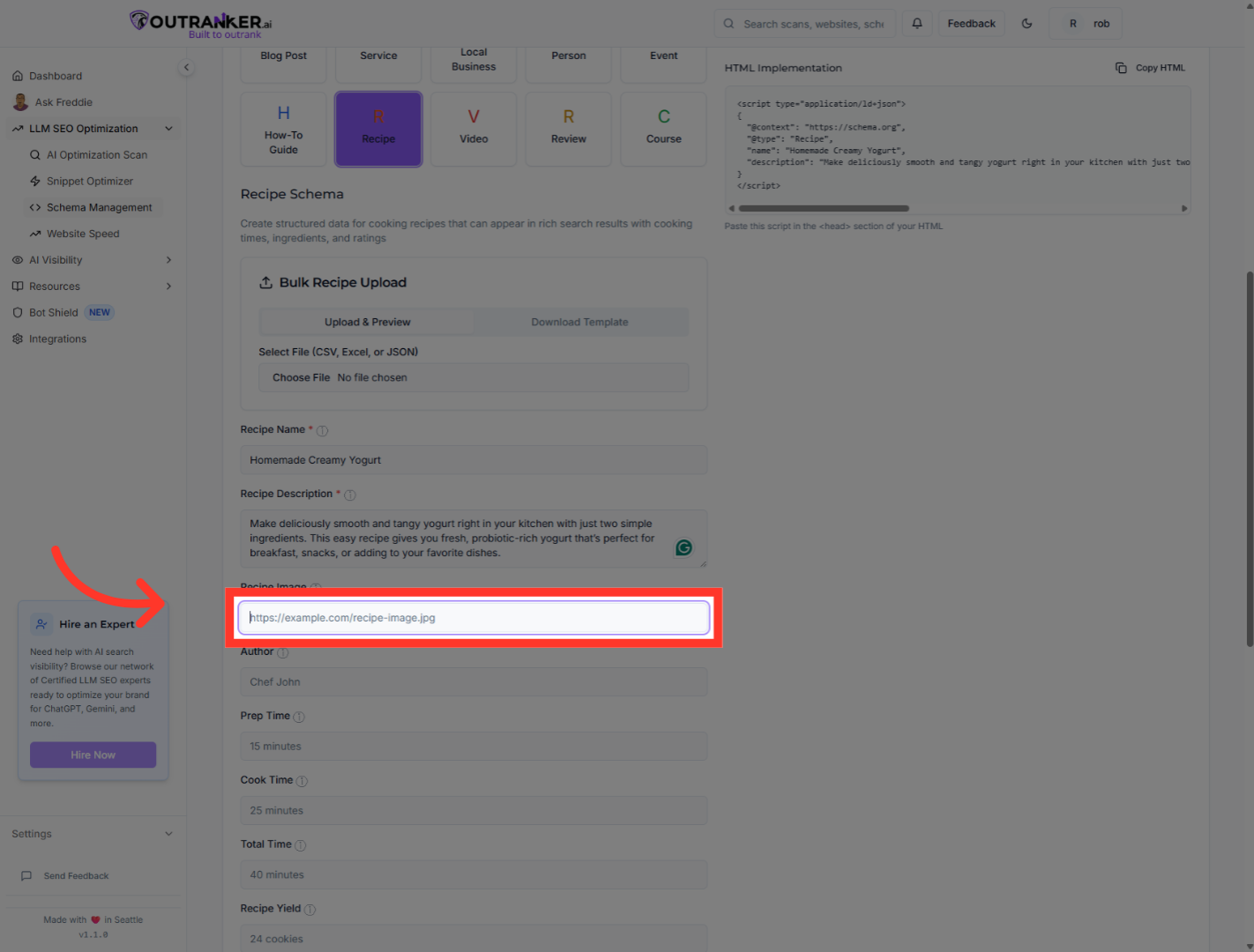The image size is (1254, 952).
Task: Click the Cook Time input field
Action: tap(474, 811)
